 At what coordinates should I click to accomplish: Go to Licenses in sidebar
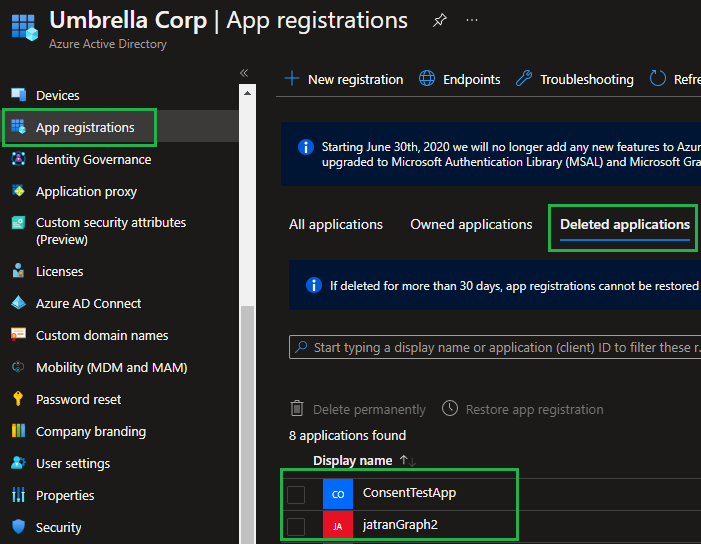[59, 272]
